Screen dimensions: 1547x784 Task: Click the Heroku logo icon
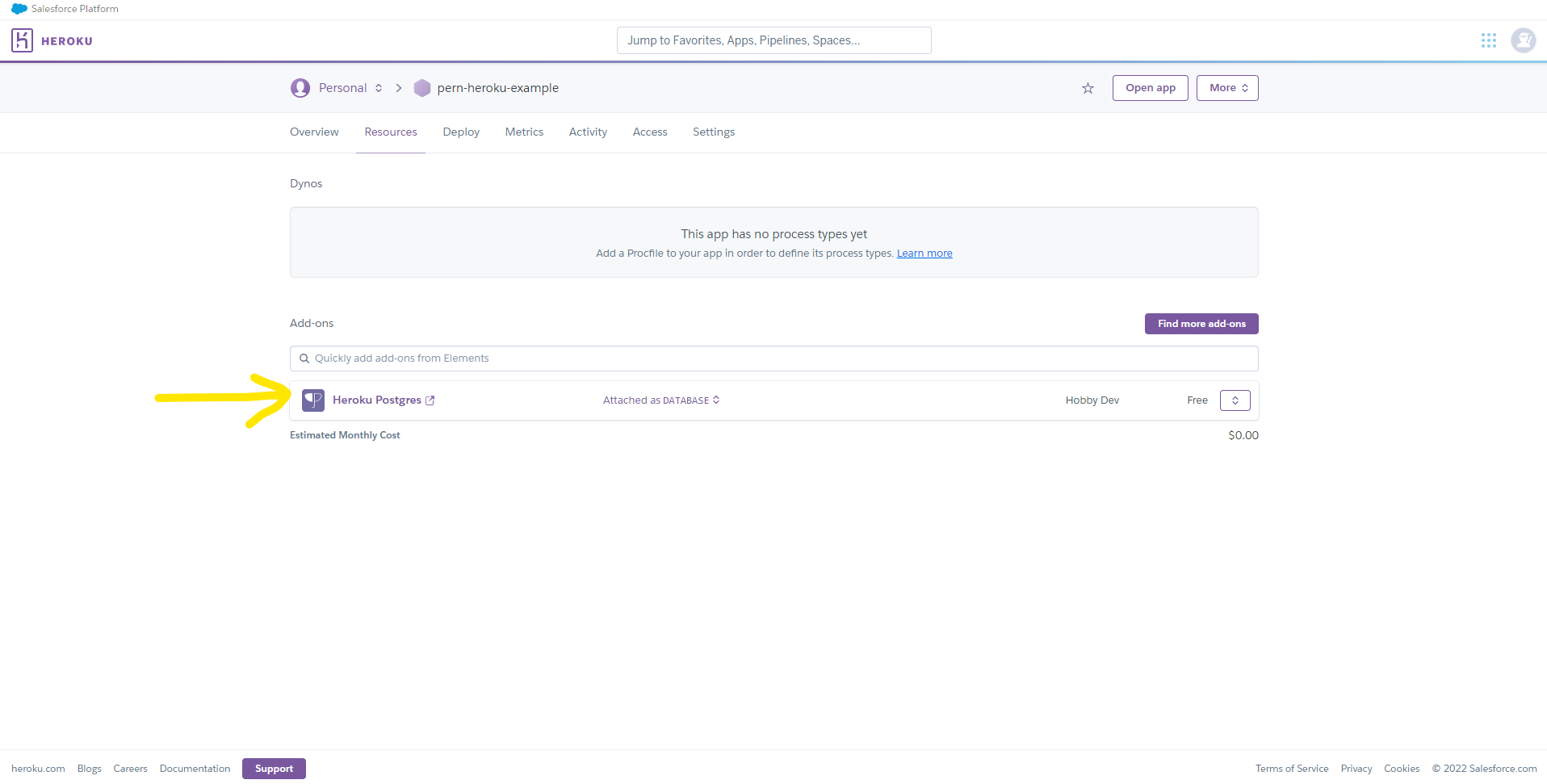[22, 40]
